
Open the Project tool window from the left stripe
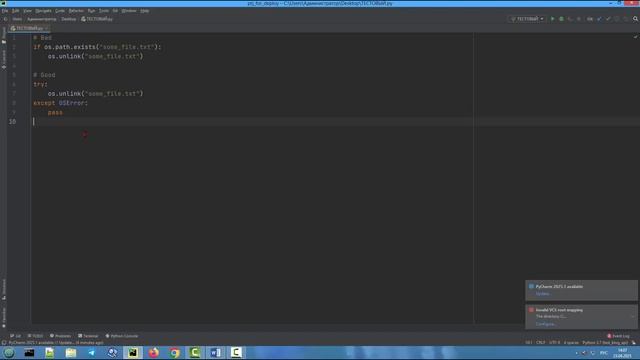pyautogui.click(x=4, y=35)
